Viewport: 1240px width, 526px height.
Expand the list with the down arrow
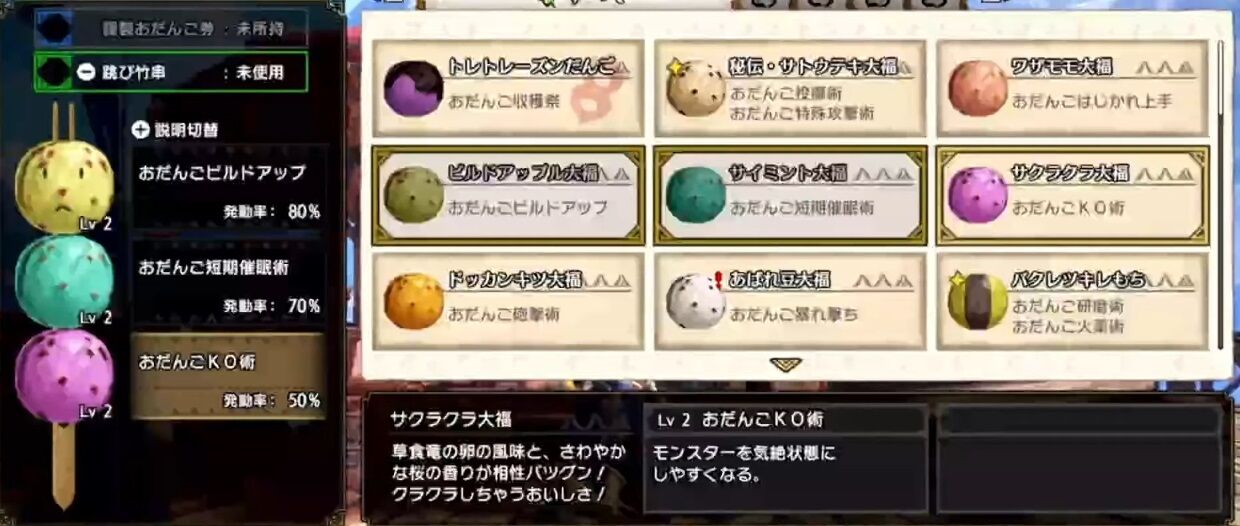[786, 365]
